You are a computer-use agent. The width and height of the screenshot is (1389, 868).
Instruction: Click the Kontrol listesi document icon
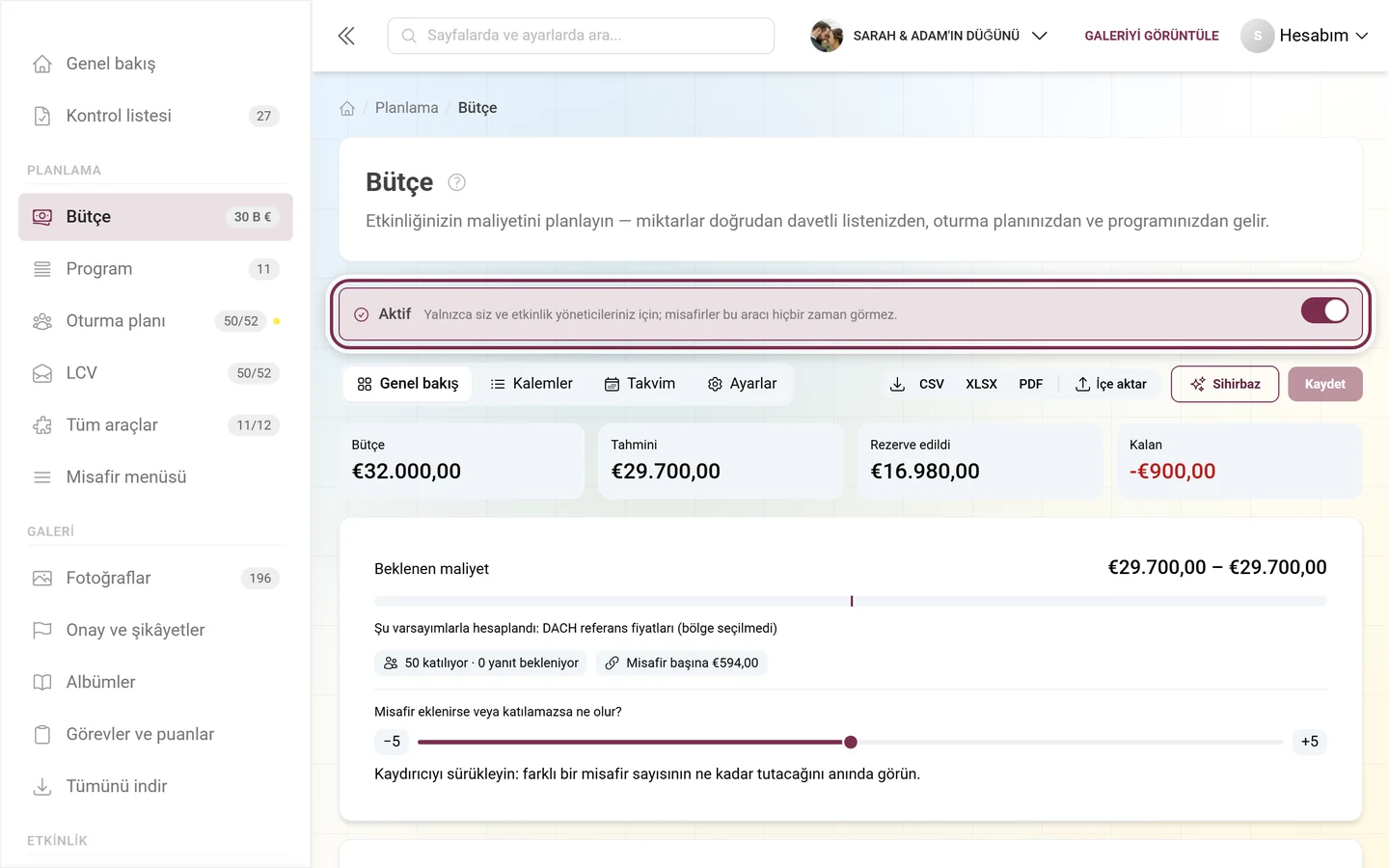(42, 116)
